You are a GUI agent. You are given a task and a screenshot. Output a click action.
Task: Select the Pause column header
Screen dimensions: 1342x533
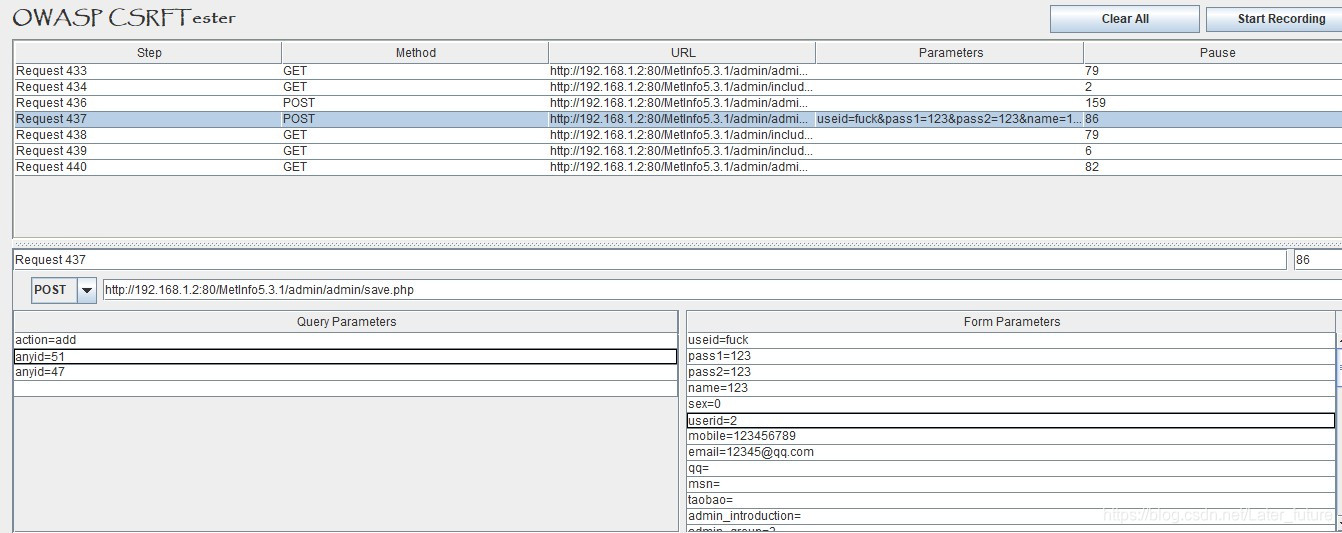(1213, 53)
